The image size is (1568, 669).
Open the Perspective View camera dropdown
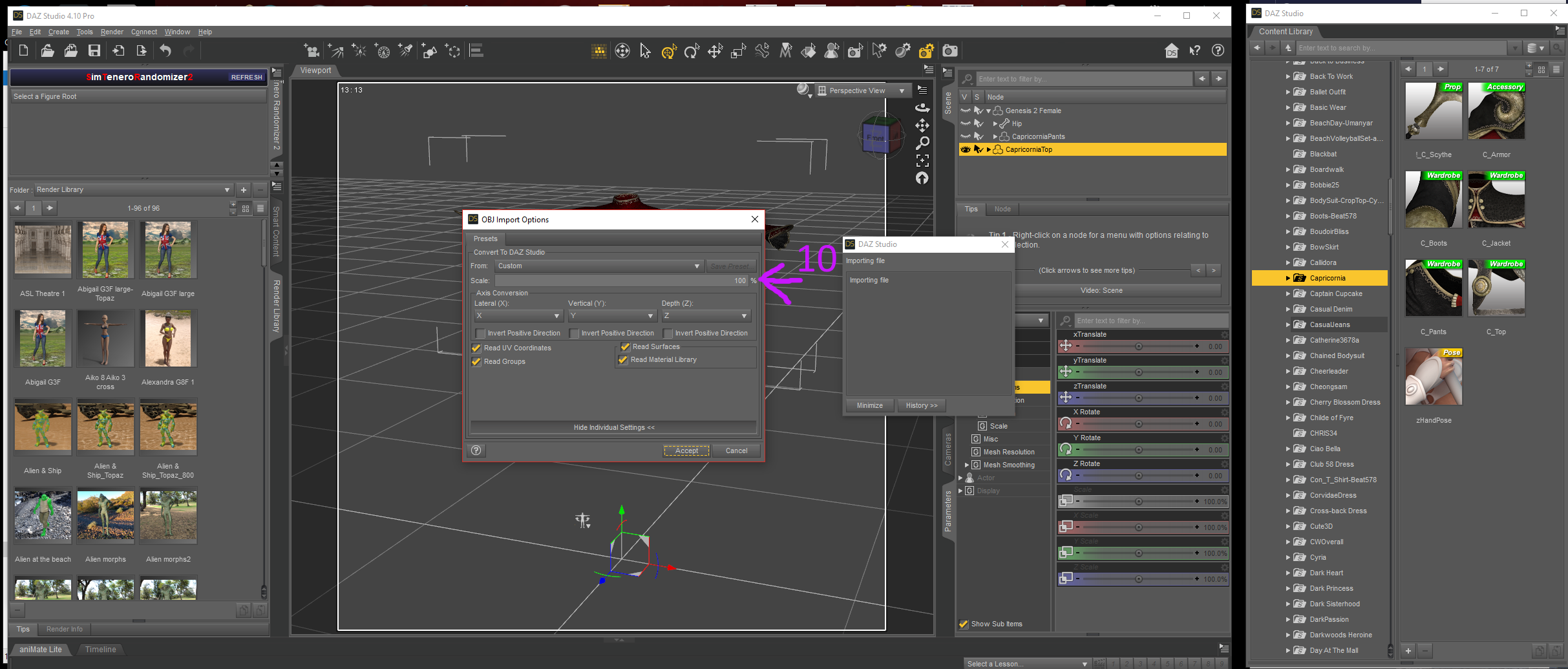point(862,90)
